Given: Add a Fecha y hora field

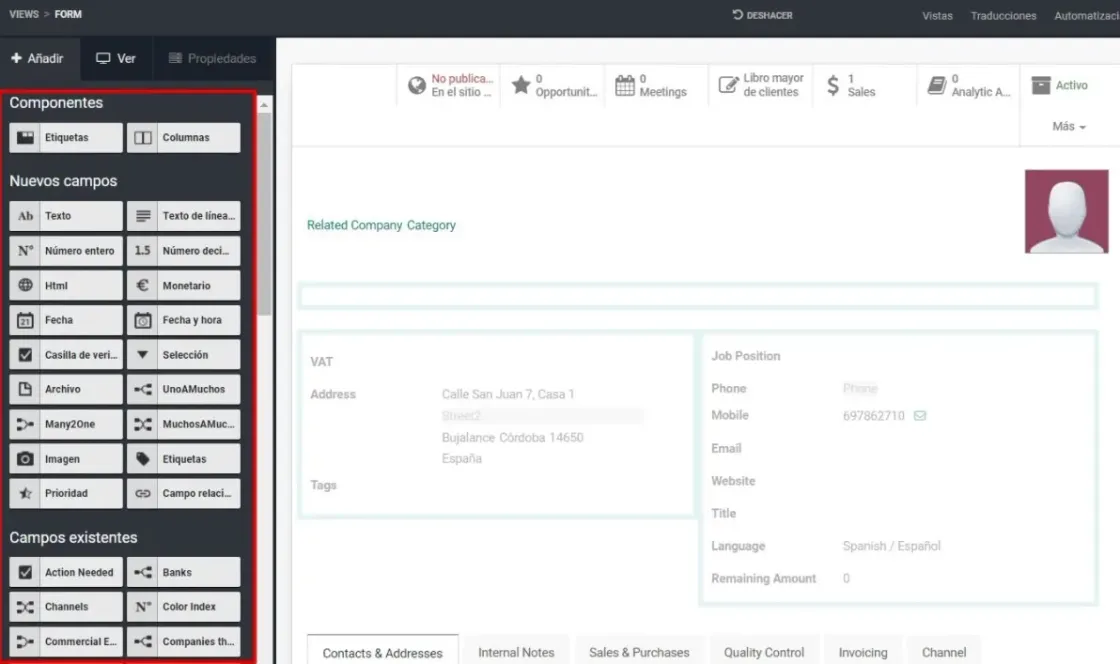Looking at the screenshot, I should (184, 320).
